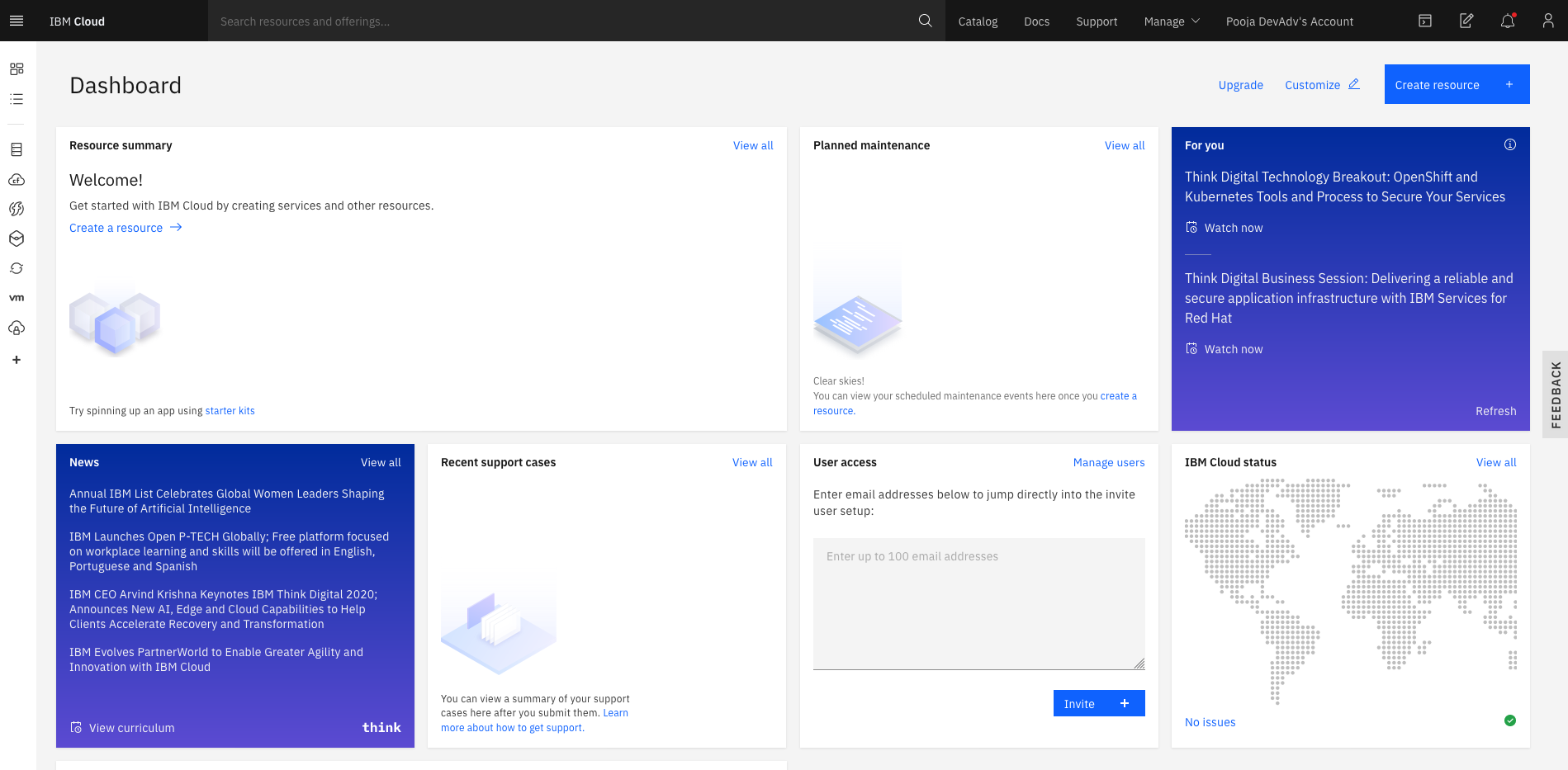Open the hamburger navigation menu
Image resolution: width=1568 pixels, height=770 pixels.
click(17, 21)
